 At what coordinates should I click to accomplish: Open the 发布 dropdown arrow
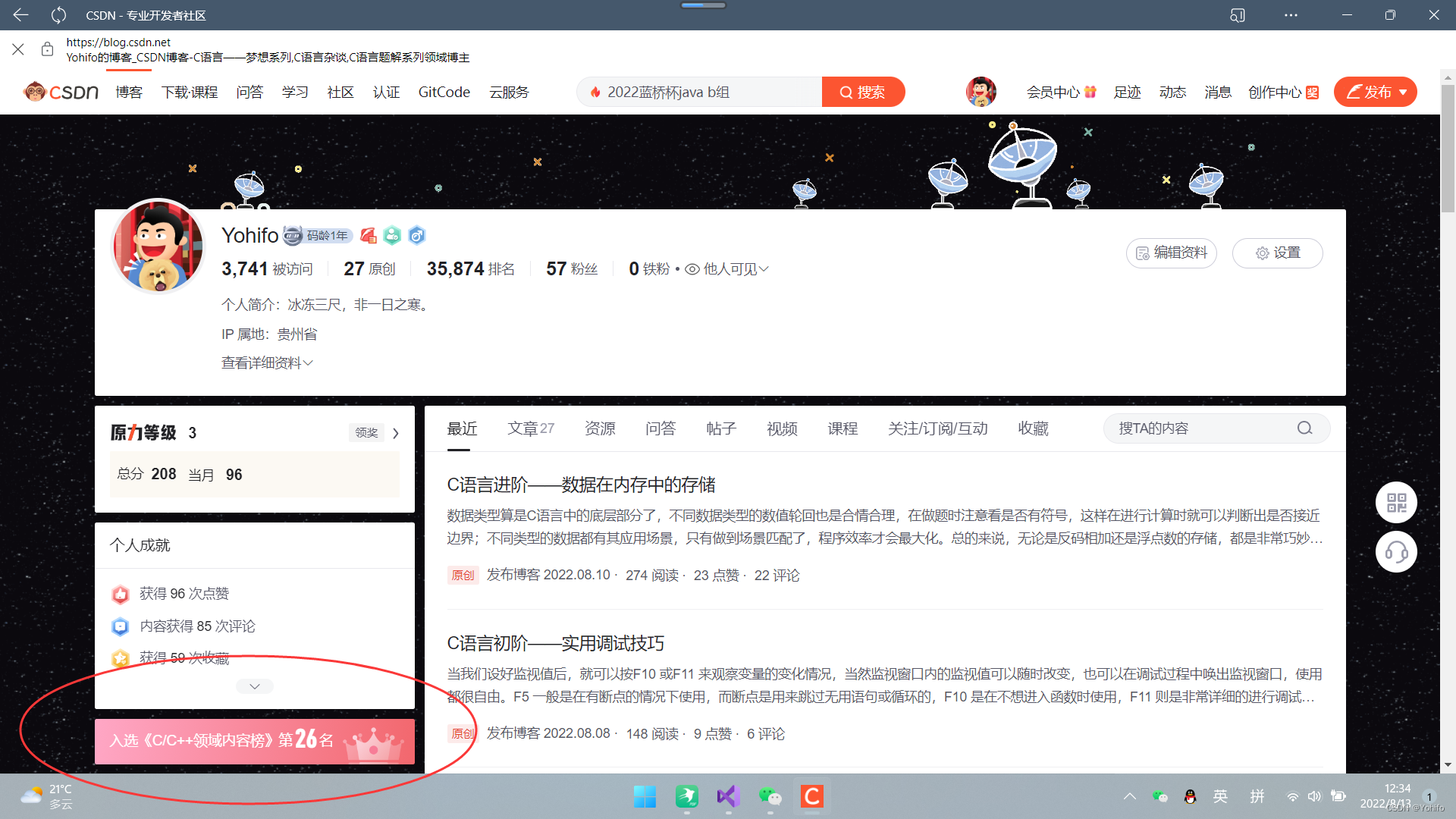coord(1404,92)
